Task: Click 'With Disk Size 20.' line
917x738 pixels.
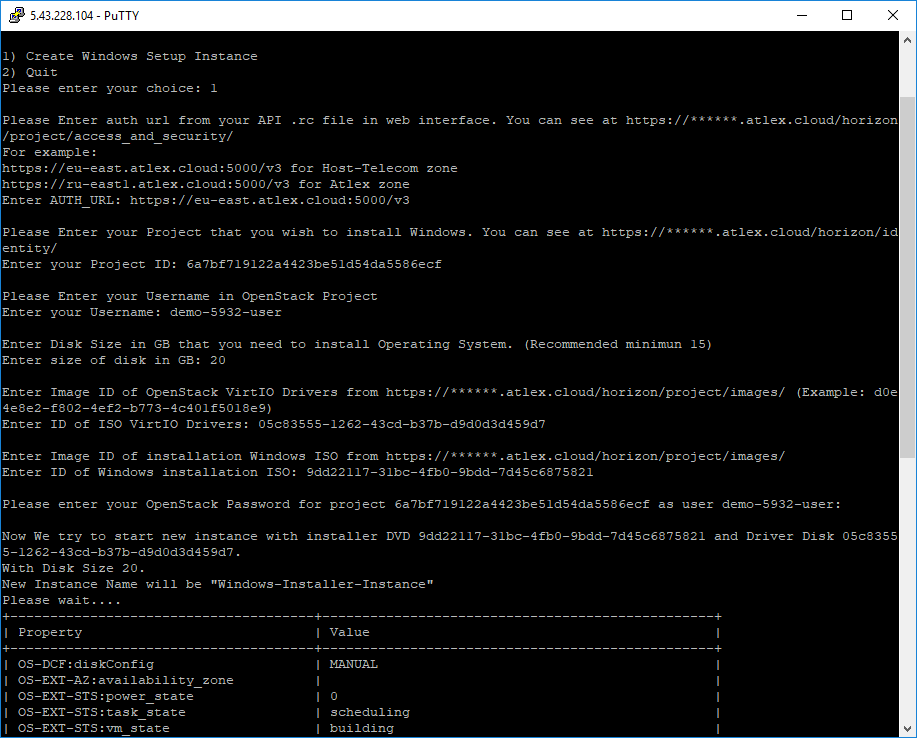Action: pyautogui.click(x=74, y=568)
